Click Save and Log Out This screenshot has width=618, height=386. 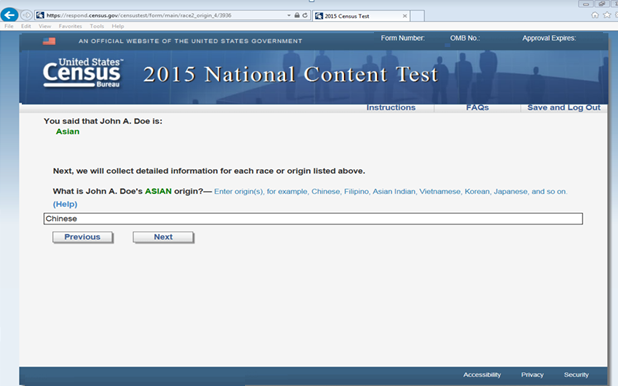point(564,108)
